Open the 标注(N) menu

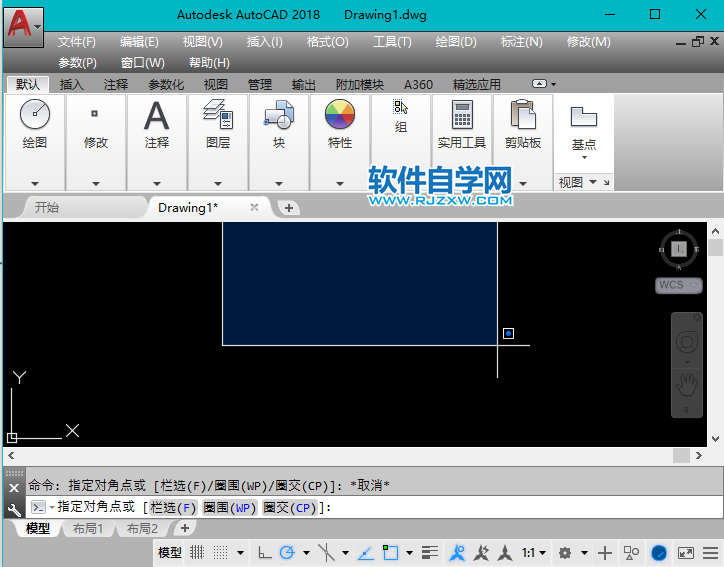(521, 42)
